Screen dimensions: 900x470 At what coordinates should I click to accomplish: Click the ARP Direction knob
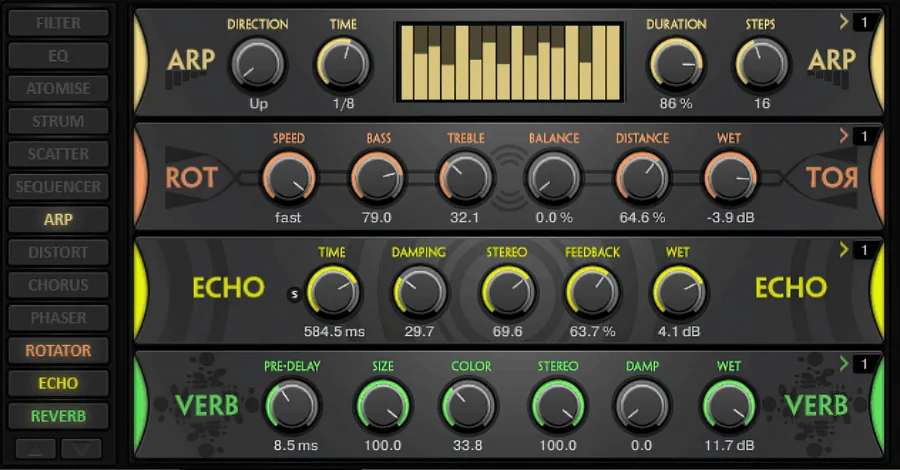click(257, 65)
